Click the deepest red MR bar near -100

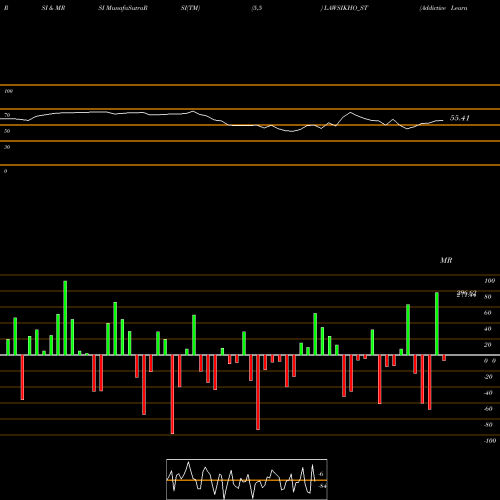pyautogui.click(x=172, y=394)
